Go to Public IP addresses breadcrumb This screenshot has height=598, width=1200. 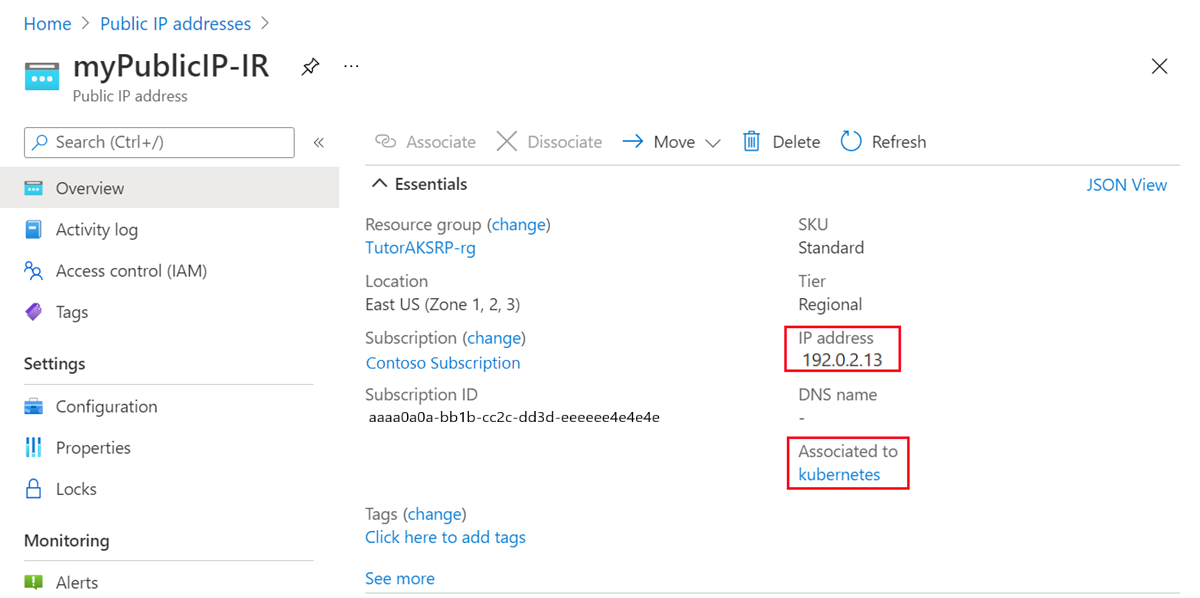[176, 23]
